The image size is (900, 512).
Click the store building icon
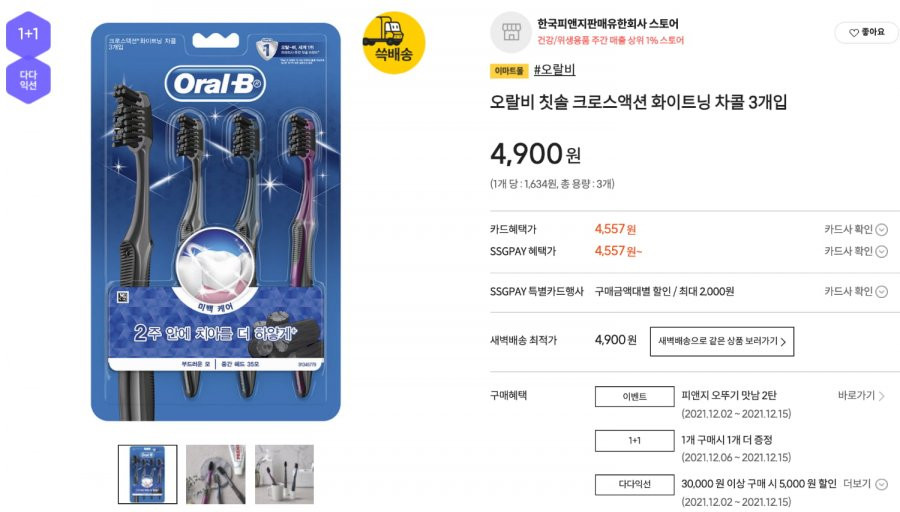click(x=511, y=32)
